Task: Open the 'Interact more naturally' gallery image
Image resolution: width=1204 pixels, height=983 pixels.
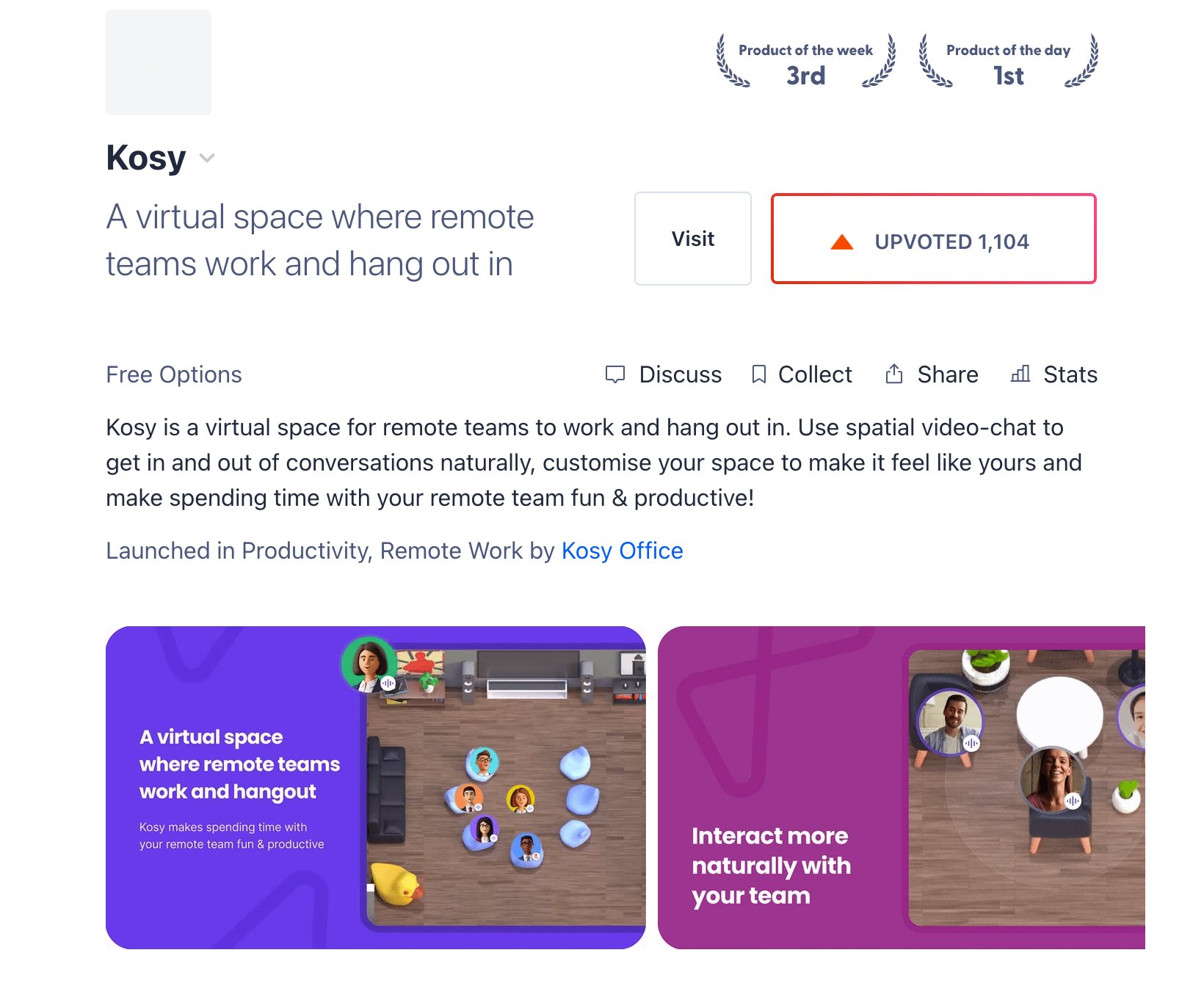Action: 902,788
